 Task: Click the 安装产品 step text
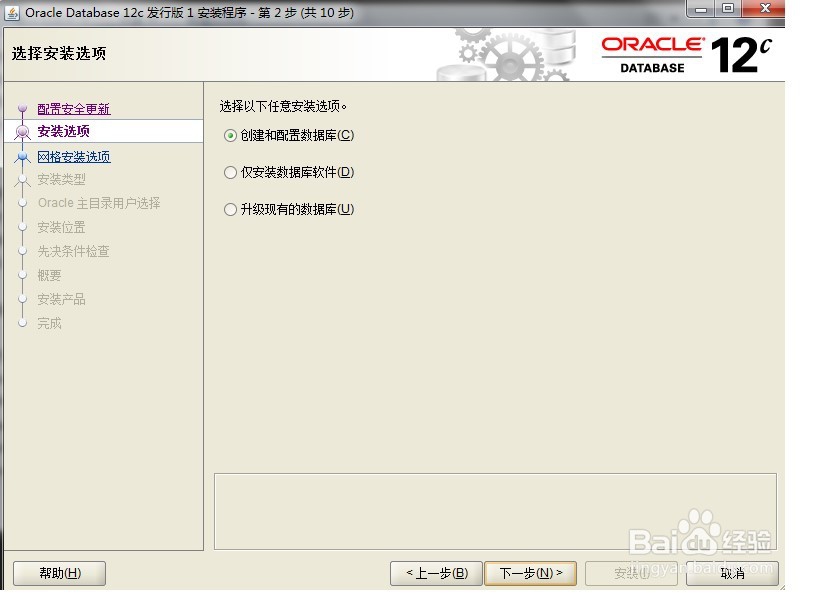(x=61, y=299)
